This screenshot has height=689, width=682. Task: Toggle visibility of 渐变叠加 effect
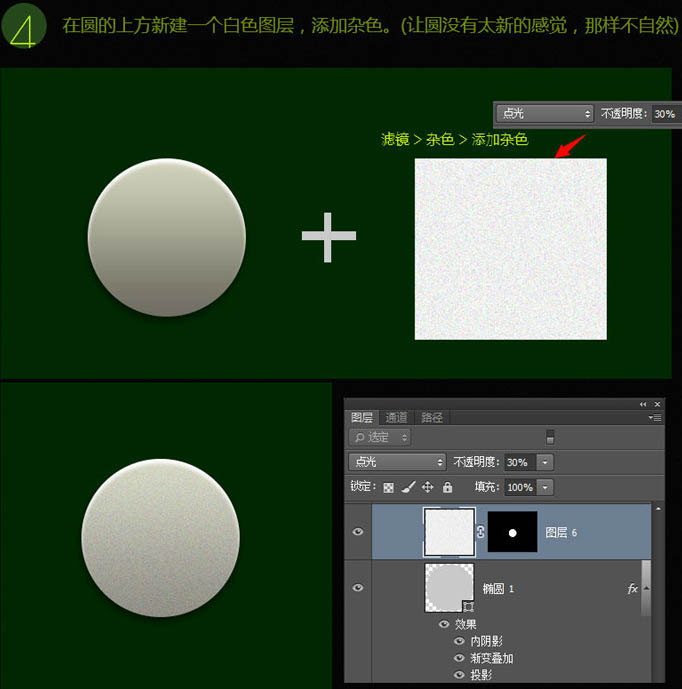[459, 658]
